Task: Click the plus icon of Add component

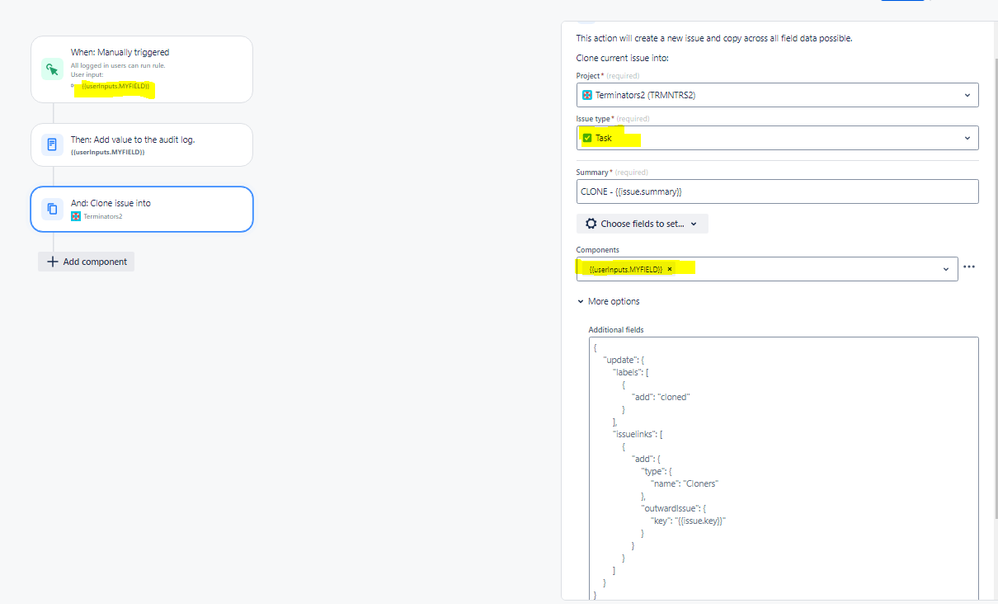Action: coord(53,262)
